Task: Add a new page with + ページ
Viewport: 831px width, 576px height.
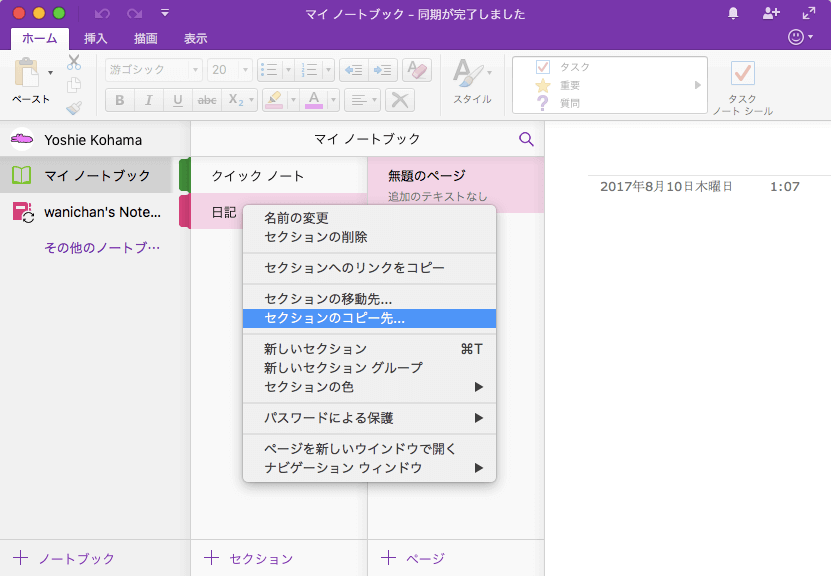Action: 413,558
